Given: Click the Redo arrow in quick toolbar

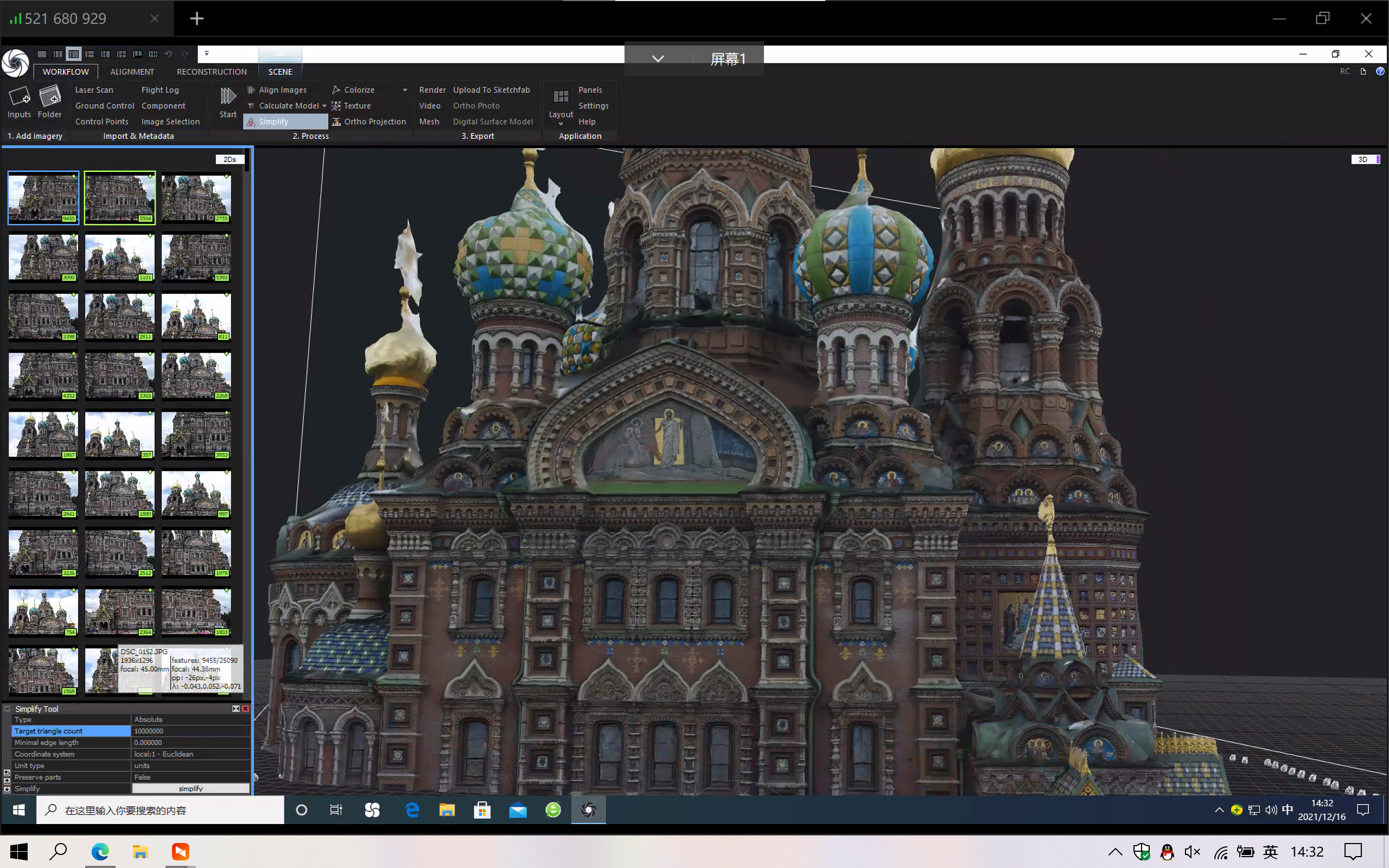Looking at the screenshot, I should (x=185, y=54).
